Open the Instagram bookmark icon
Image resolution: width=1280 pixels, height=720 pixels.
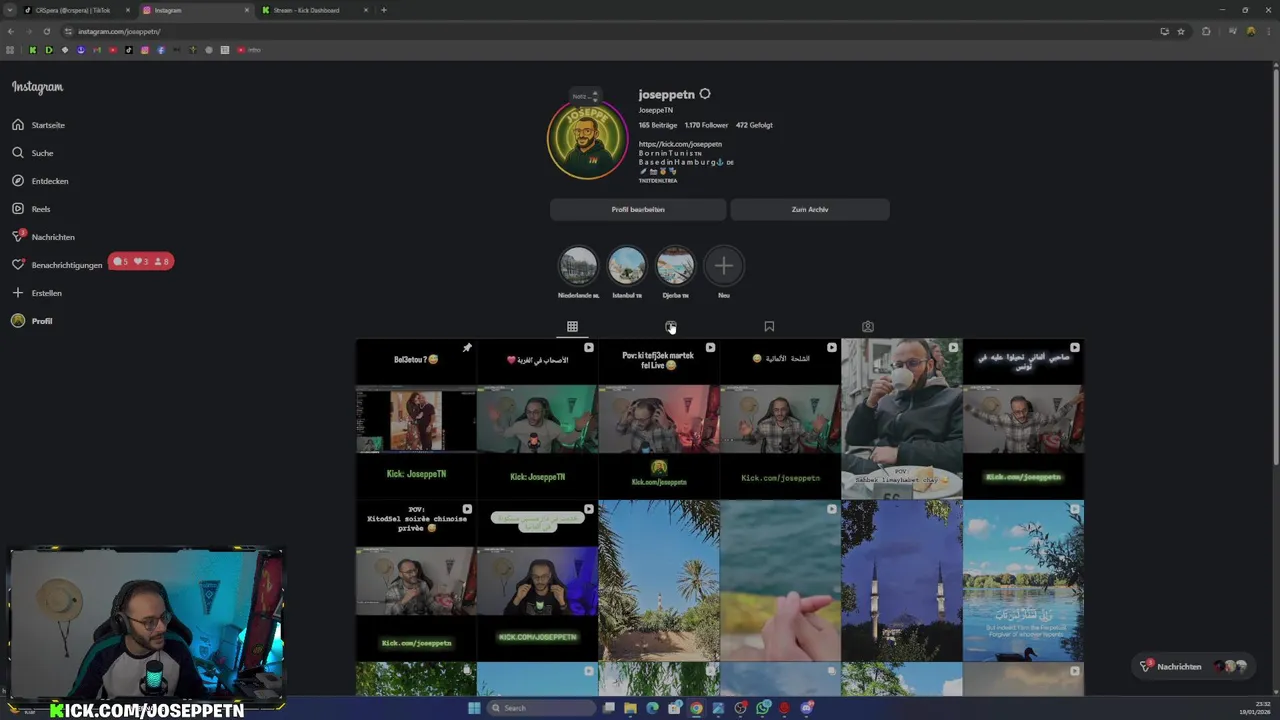(145, 50)
